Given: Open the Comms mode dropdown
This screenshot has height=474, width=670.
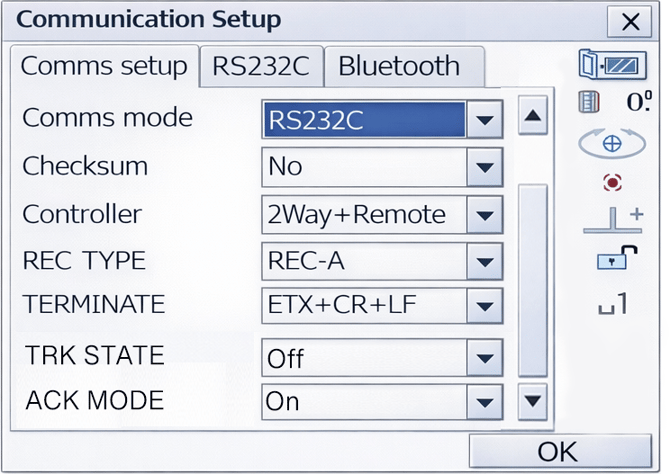Looking at the screenshot, I should [485, 121].
